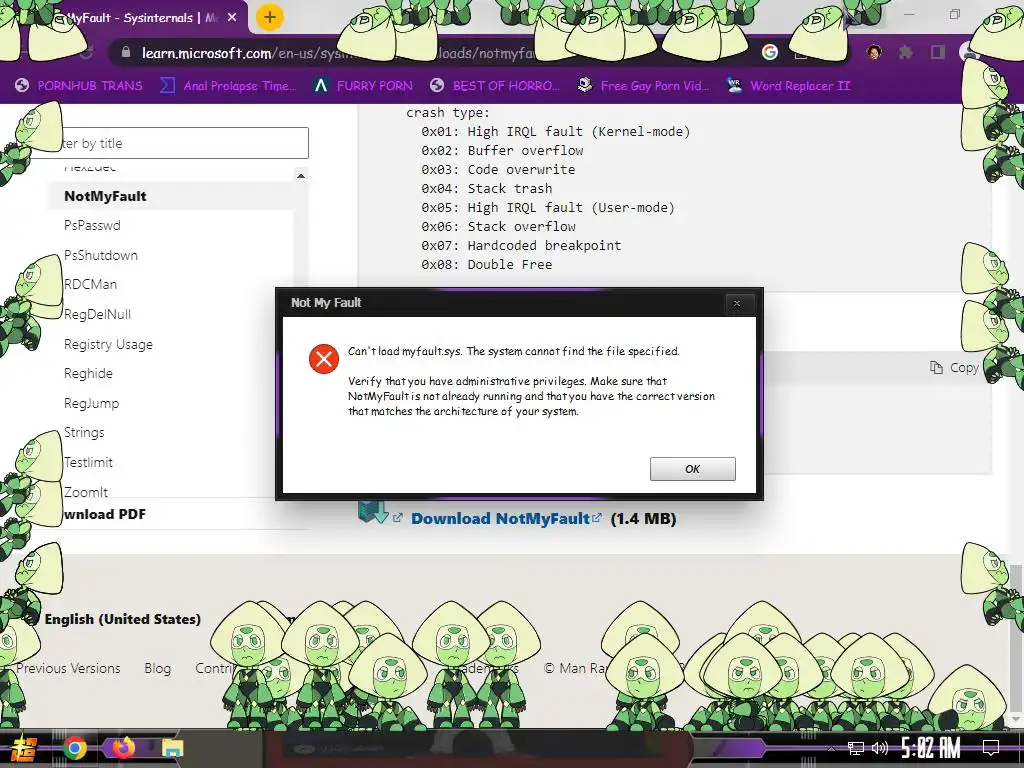Toggle the browser side panel icon
This screenshot has width=1024, height=768.
pos(938,52)
